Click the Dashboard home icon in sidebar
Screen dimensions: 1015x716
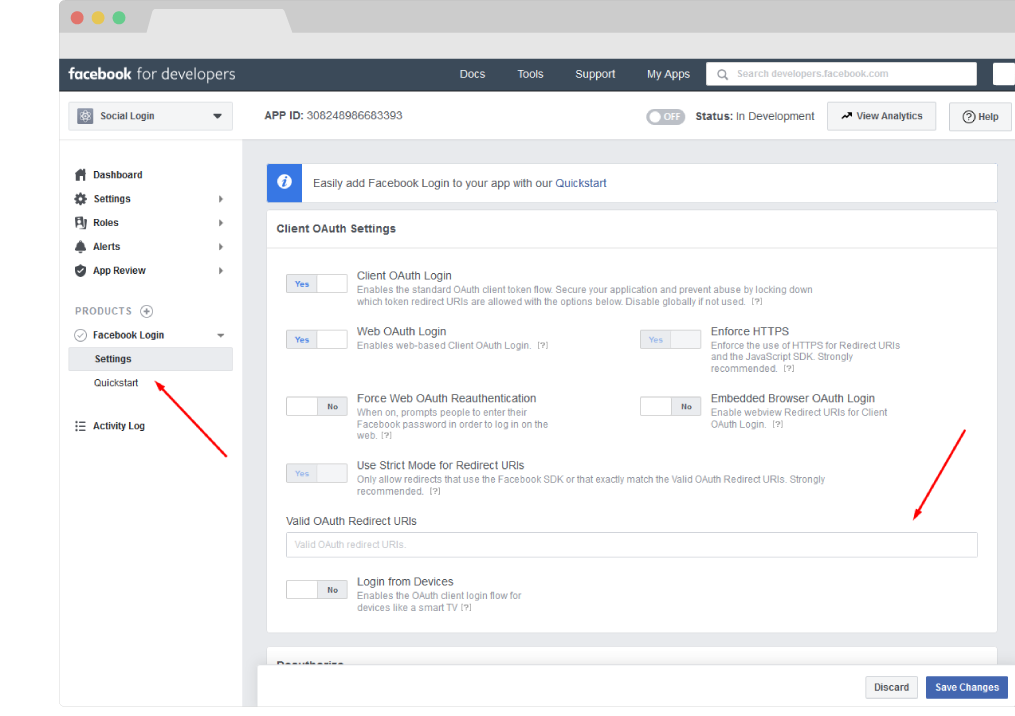81,175
